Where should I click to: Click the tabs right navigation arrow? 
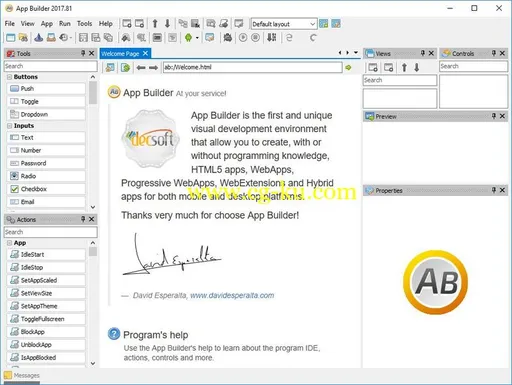347,53
